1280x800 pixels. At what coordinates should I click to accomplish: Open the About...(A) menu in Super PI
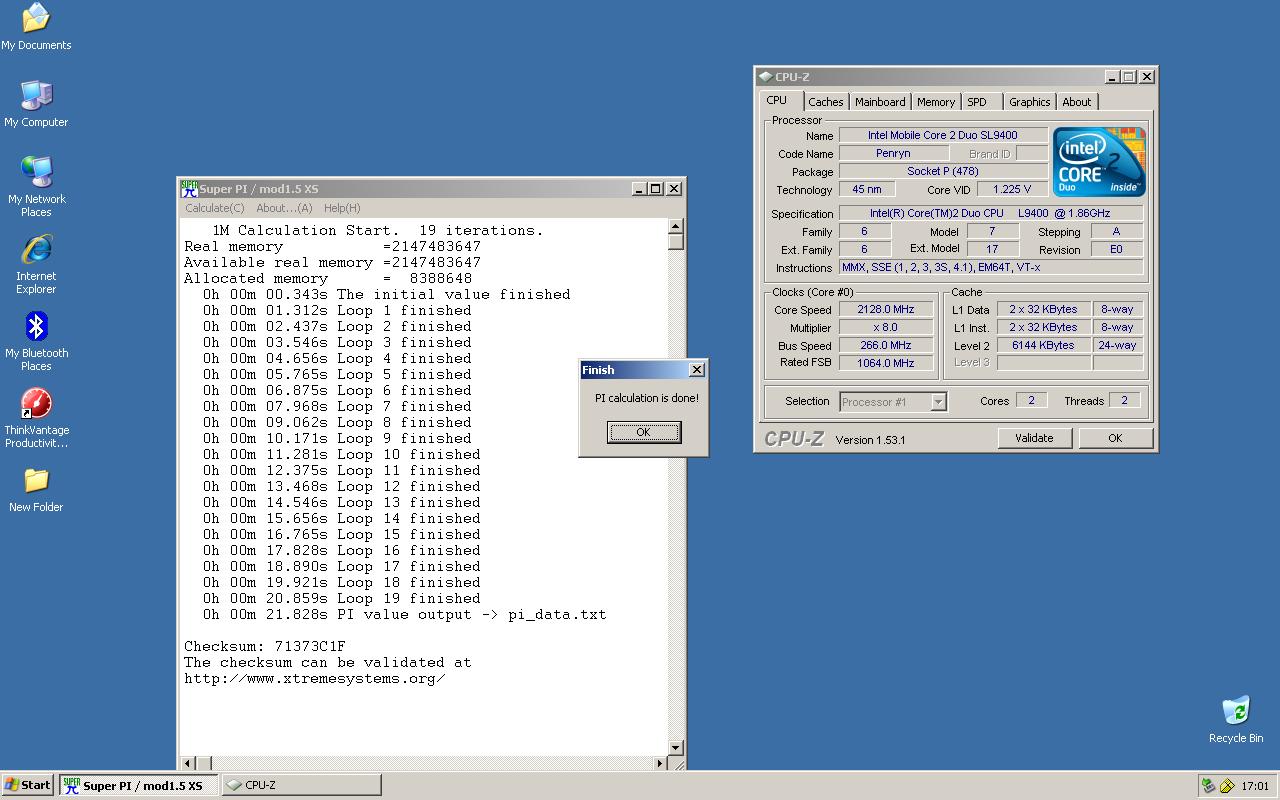pos(284,208)
